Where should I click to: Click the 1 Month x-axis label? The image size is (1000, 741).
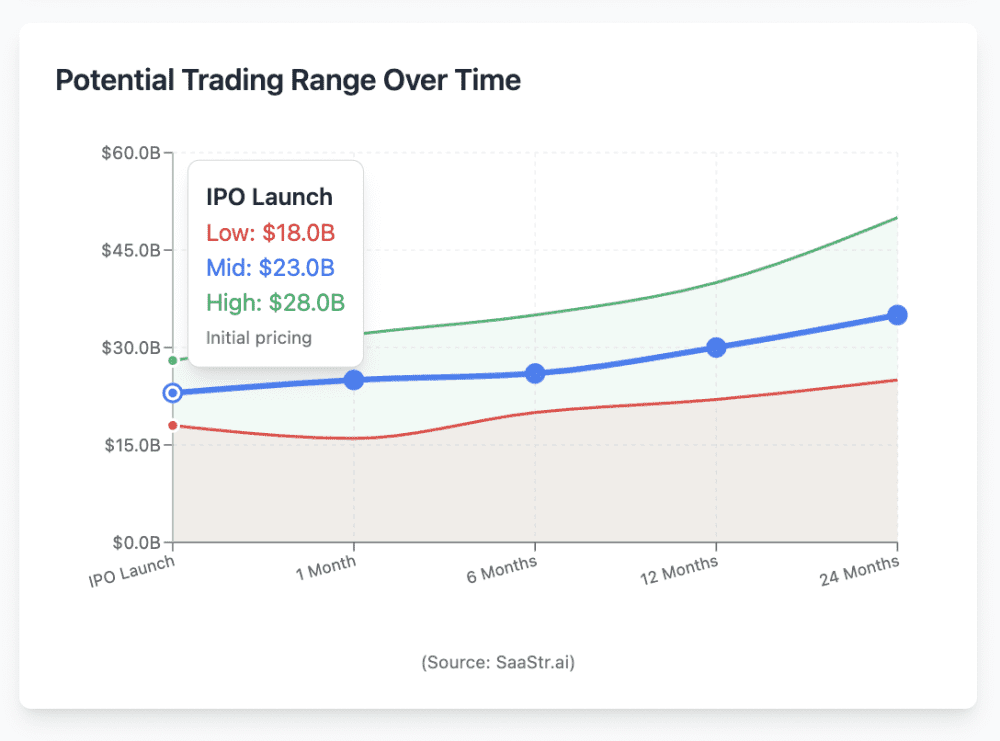tap(326, 568)
